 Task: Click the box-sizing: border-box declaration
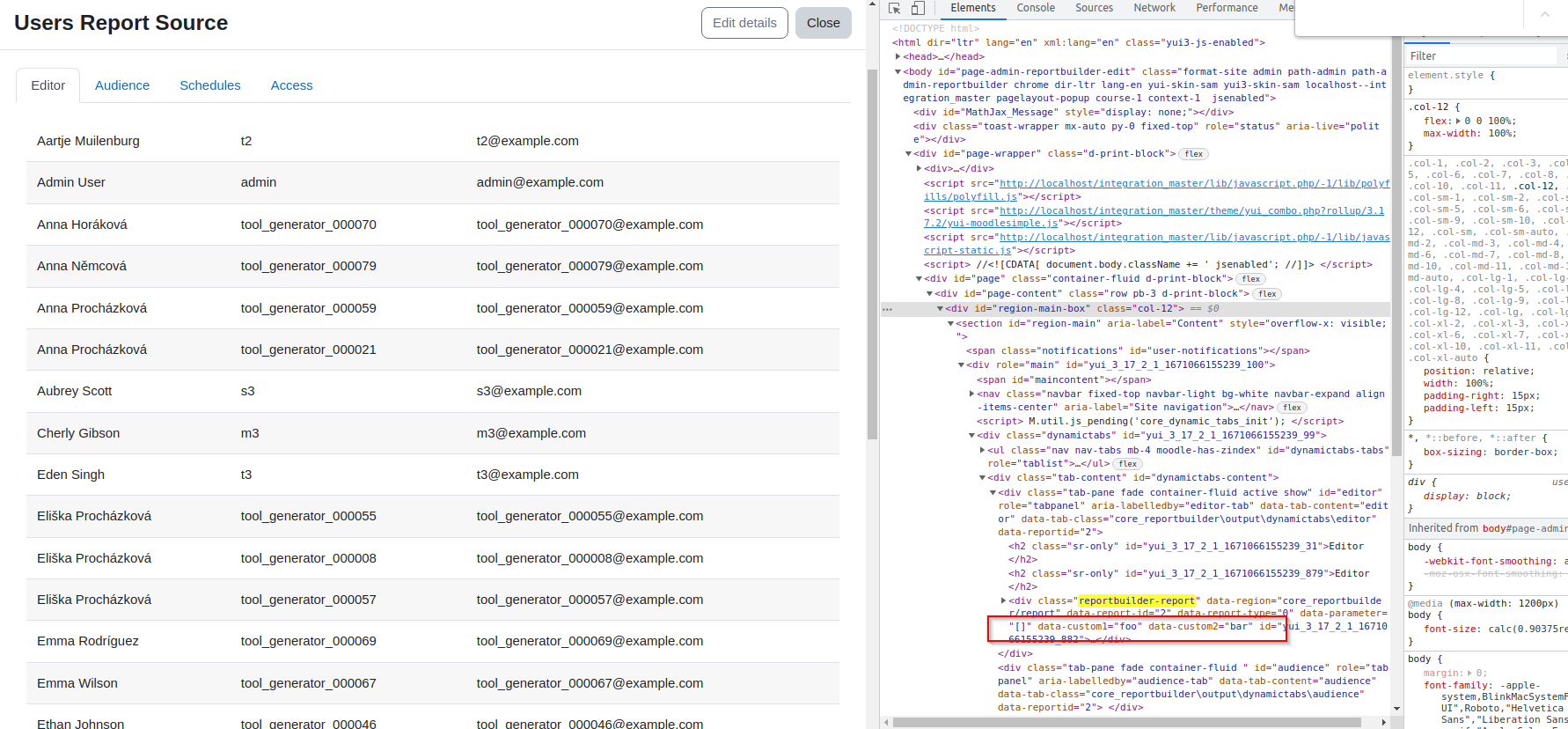[1489, 453]
